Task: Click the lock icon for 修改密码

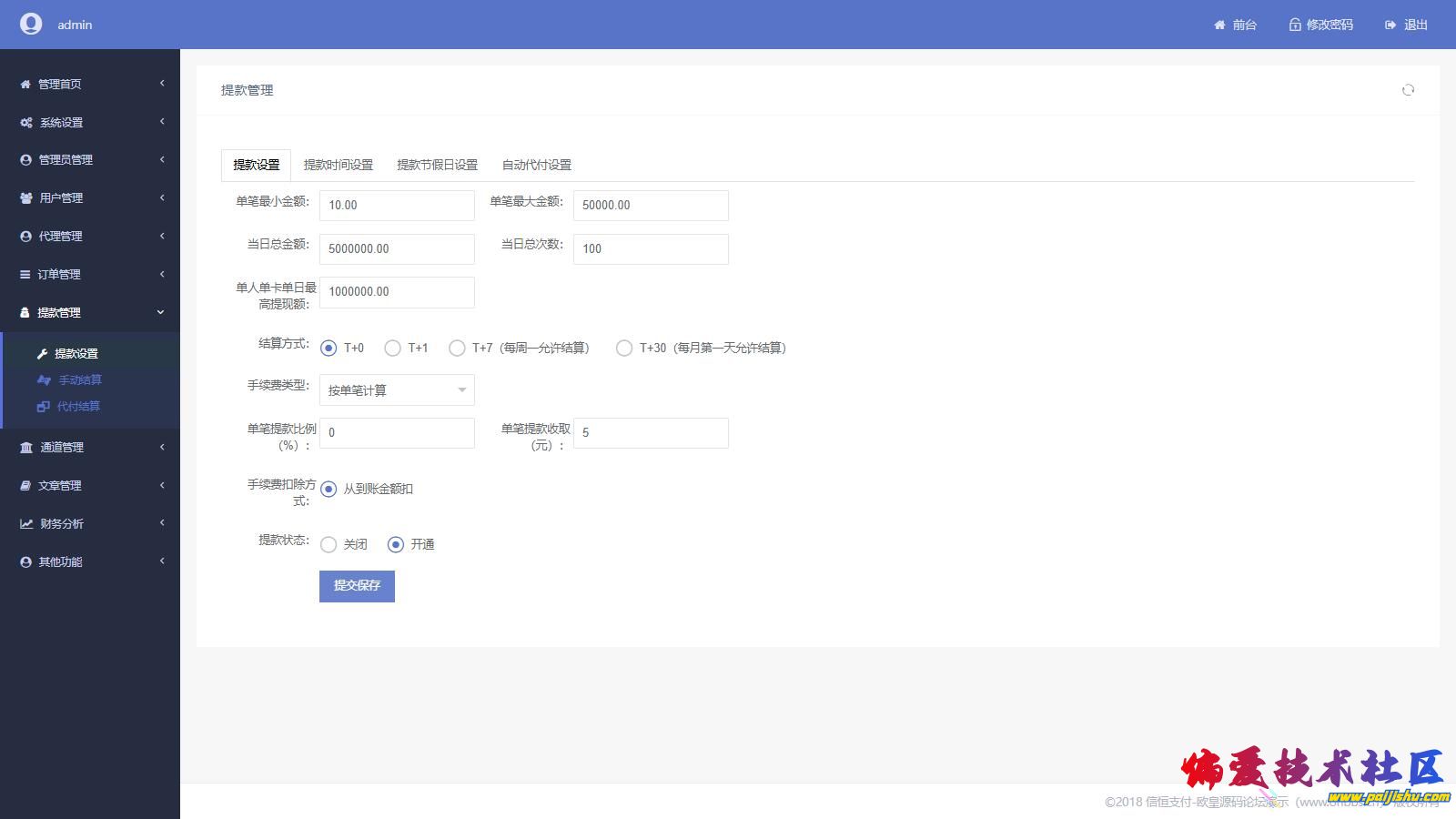Action: [1294, 25]
